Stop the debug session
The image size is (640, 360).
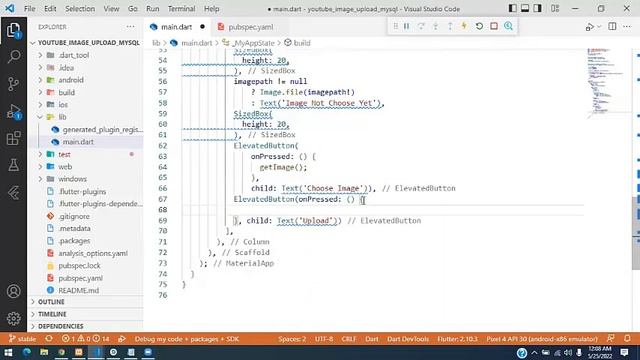tap(494, 26)
